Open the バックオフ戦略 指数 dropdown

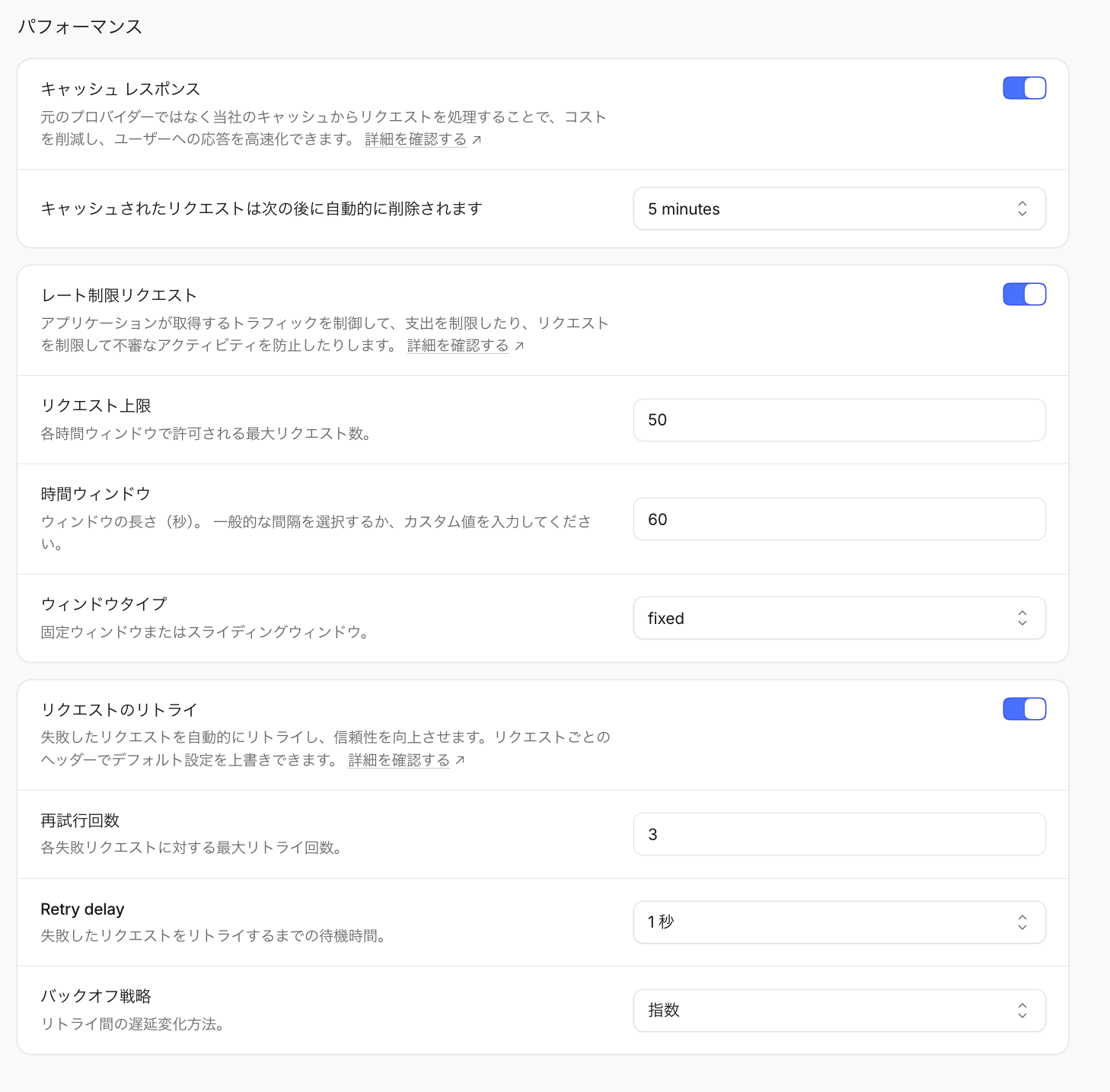coord(839,1011)
